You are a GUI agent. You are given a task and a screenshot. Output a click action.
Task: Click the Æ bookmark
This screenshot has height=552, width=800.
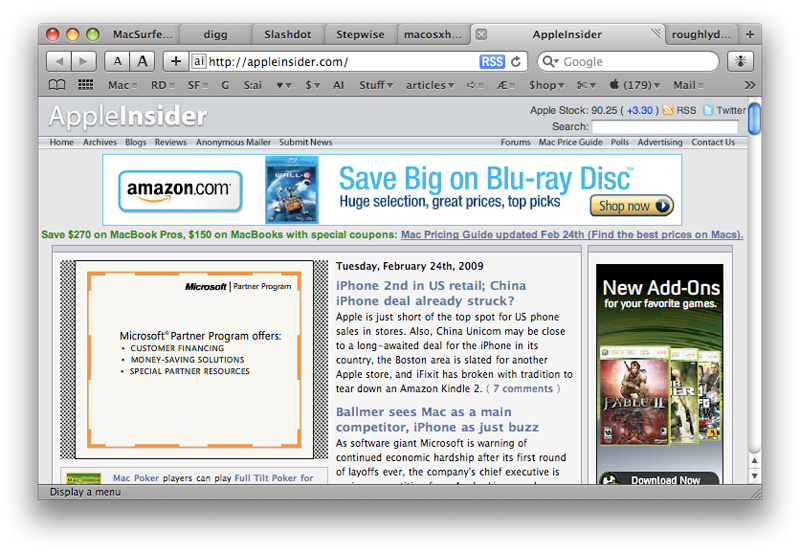[506, 85]
